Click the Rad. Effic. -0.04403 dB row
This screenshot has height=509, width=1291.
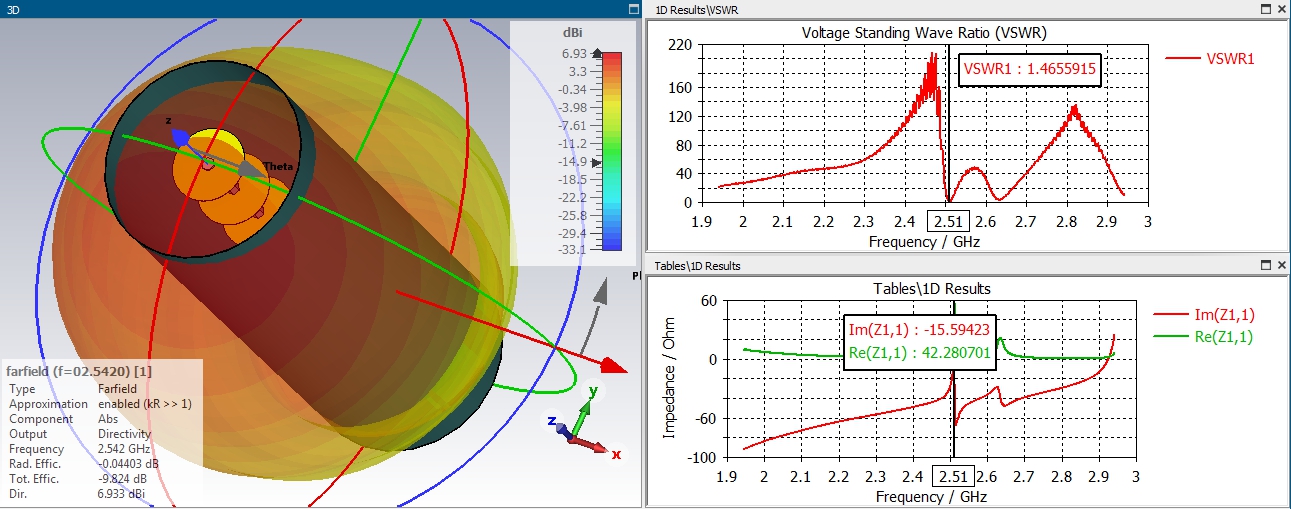[x=82, y=463]
